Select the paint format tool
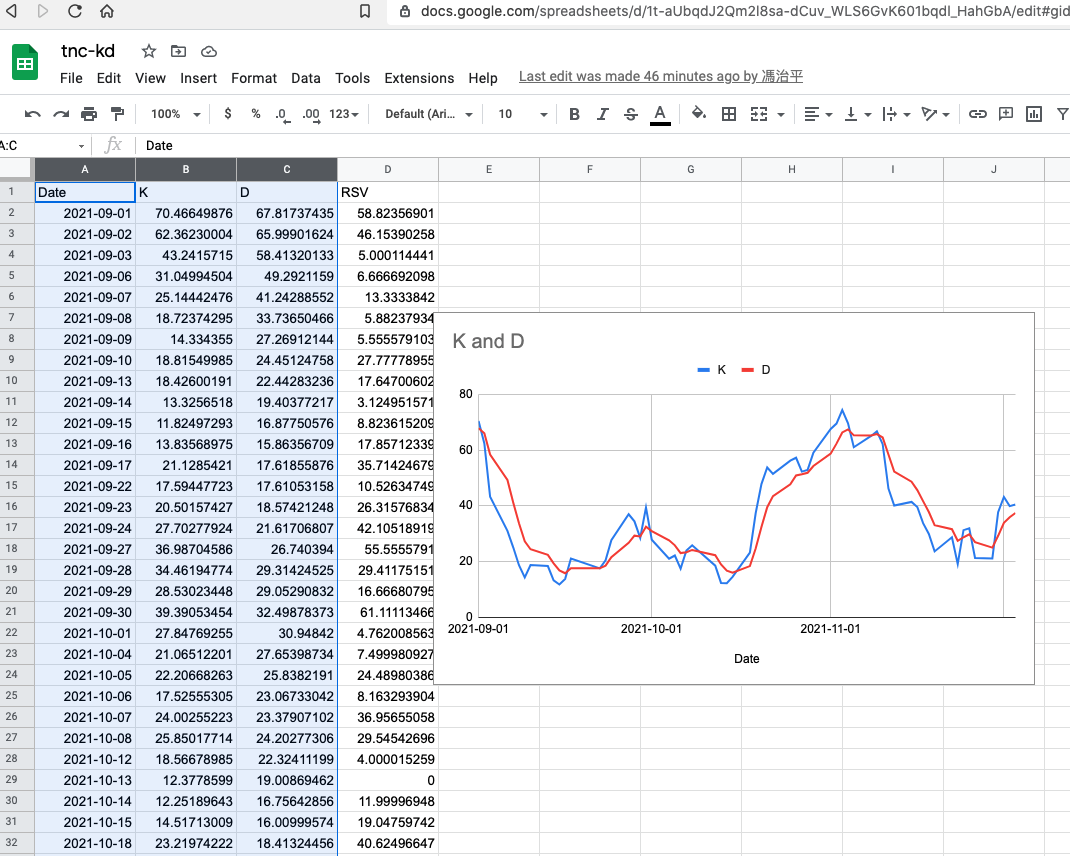Viewport: 1070px width, 856px height. point(117,114)
